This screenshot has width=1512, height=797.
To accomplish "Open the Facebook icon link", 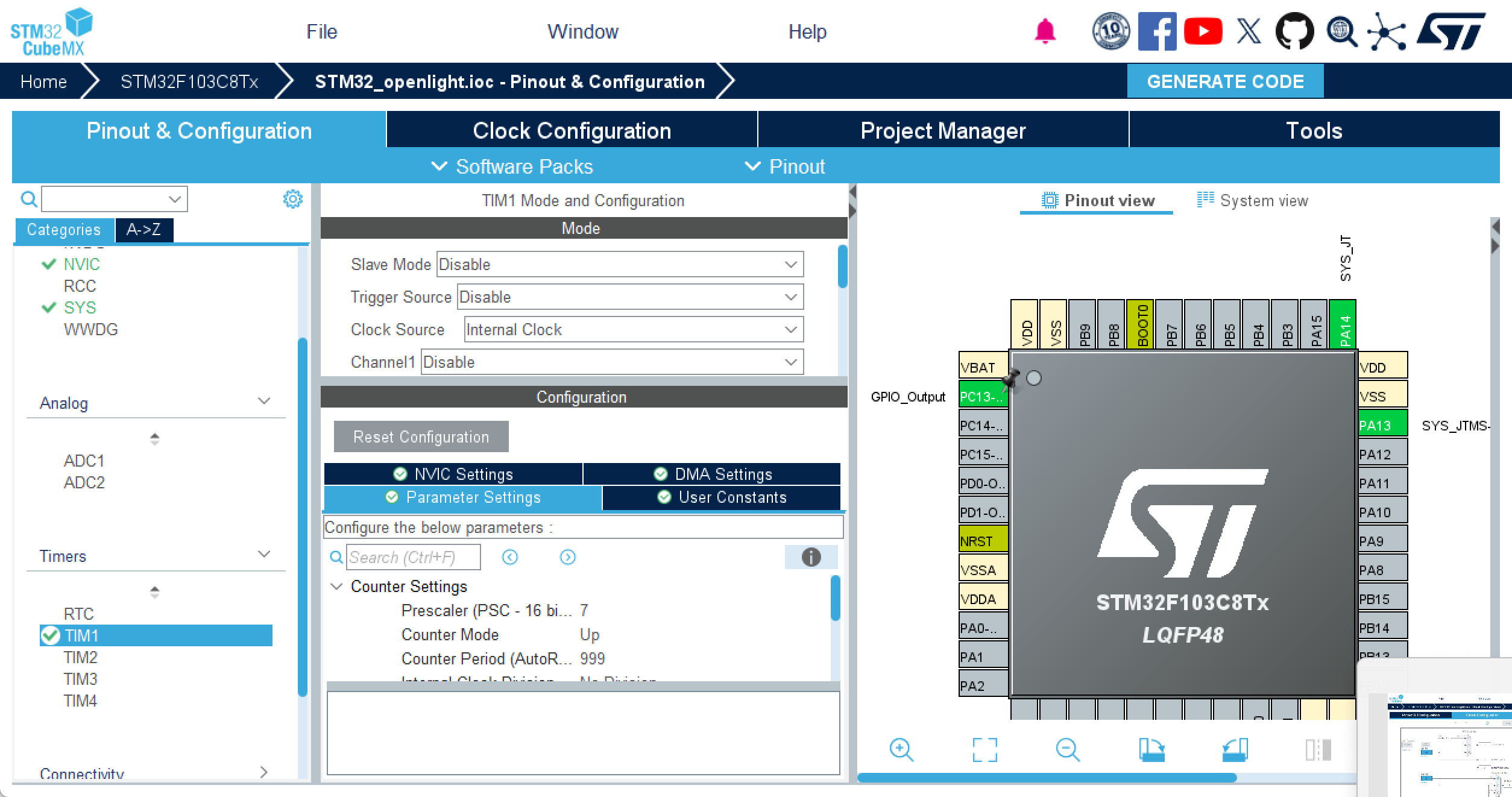I will tap(1157, 31).
